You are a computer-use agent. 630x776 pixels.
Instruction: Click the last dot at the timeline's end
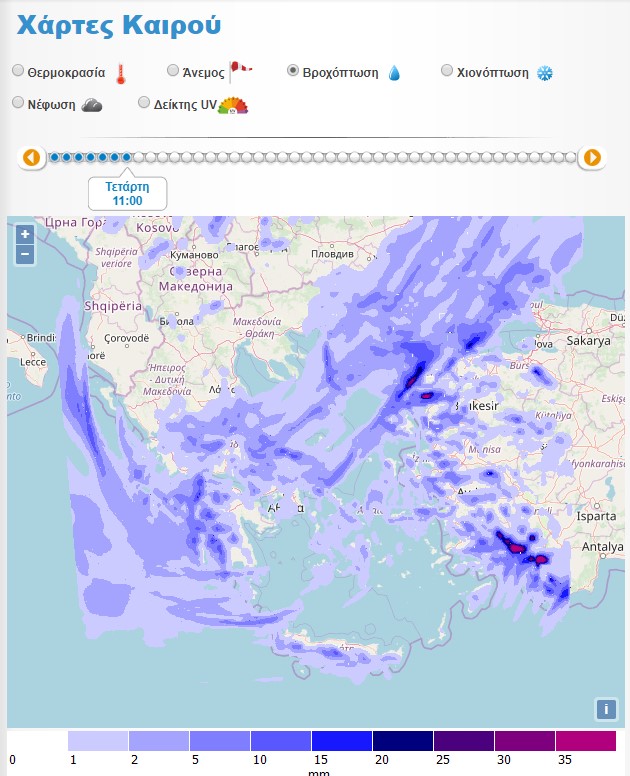[x=571, y=157]
